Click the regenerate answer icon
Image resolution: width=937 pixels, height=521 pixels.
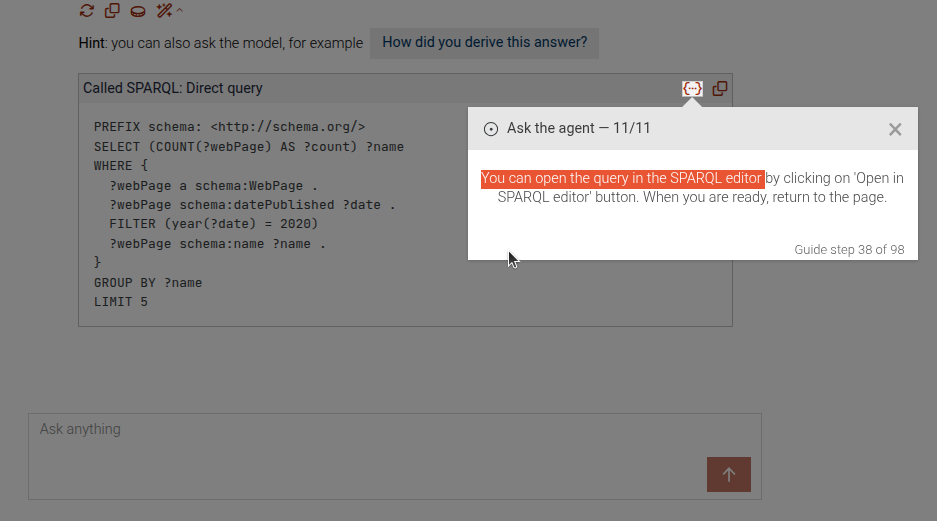click(x=87, y=11)
